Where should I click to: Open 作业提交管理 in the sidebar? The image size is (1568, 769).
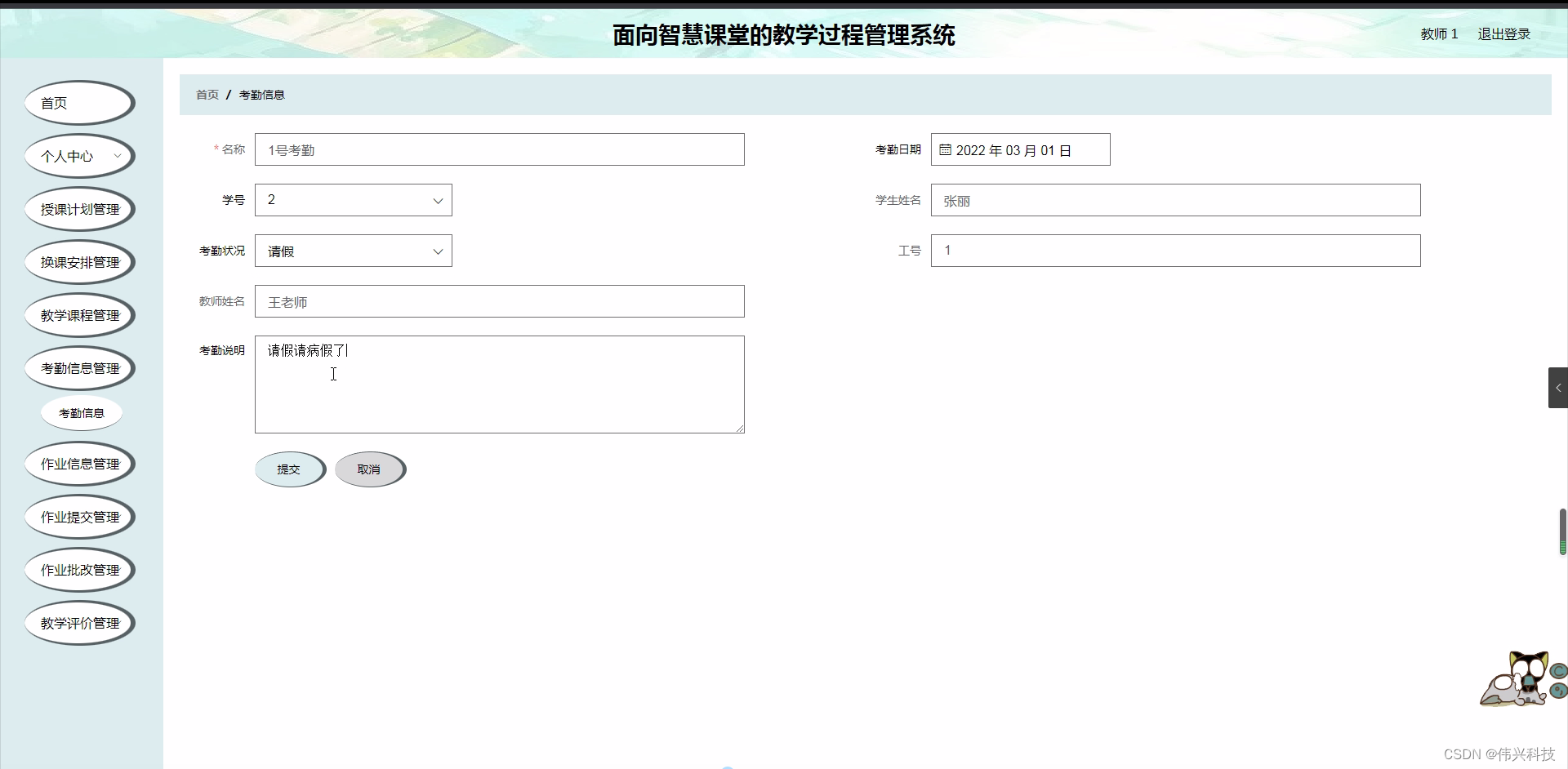tap(79, 517)
